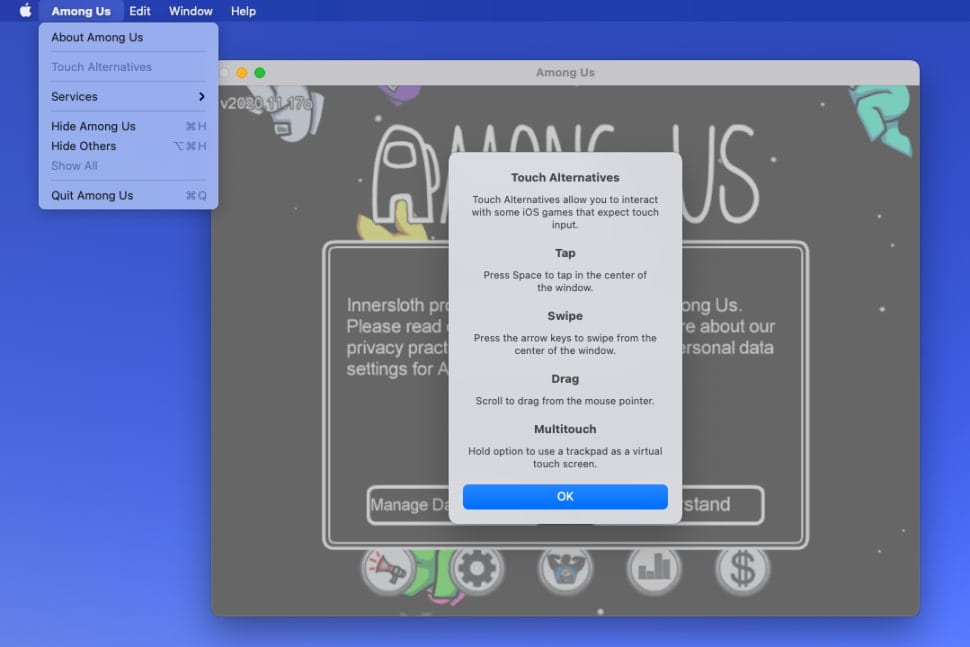The width and height of the screenshot is (970, 647).
Task: Click the version label v2020.11.17
Action: click(x=267, y=104)
